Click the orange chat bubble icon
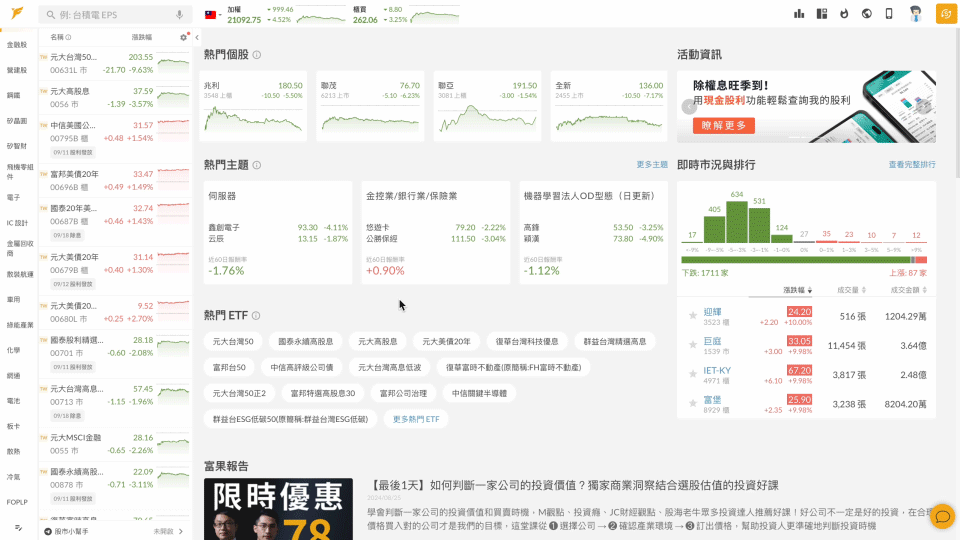The width and height of the screenshot is (960, 540). 941,516
